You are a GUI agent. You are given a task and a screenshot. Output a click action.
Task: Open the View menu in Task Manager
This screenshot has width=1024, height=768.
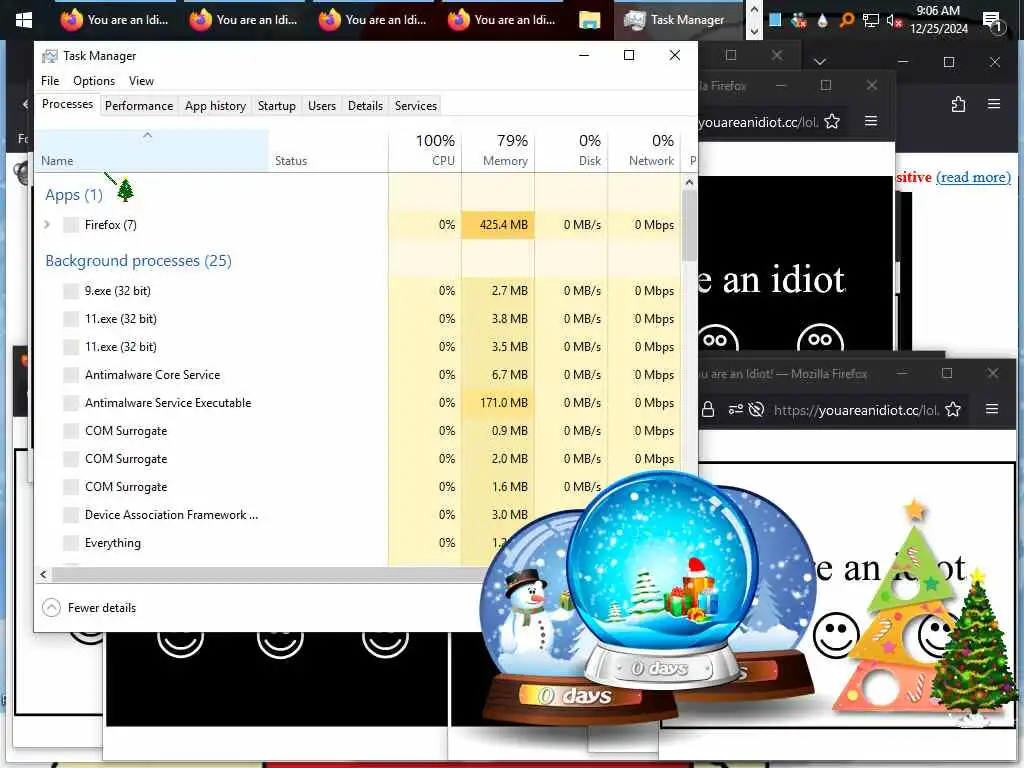point(141,81)
